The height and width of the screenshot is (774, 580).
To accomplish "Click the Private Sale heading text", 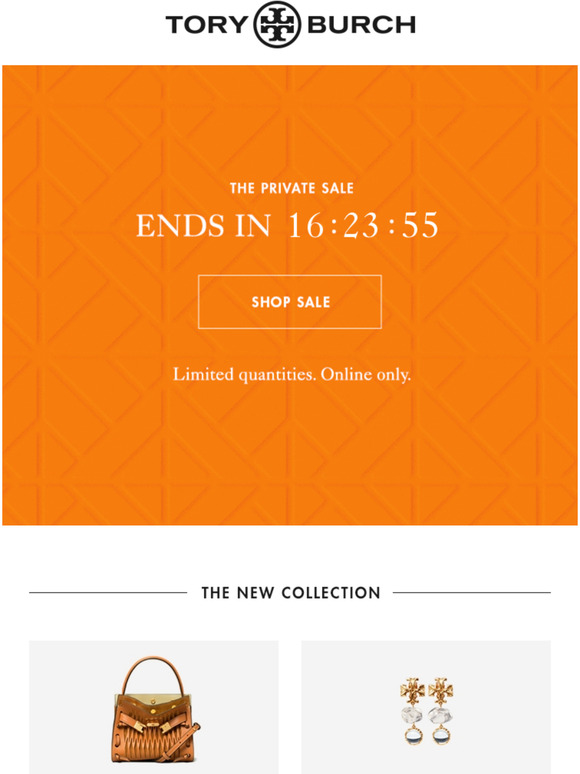I will [292, 188].
